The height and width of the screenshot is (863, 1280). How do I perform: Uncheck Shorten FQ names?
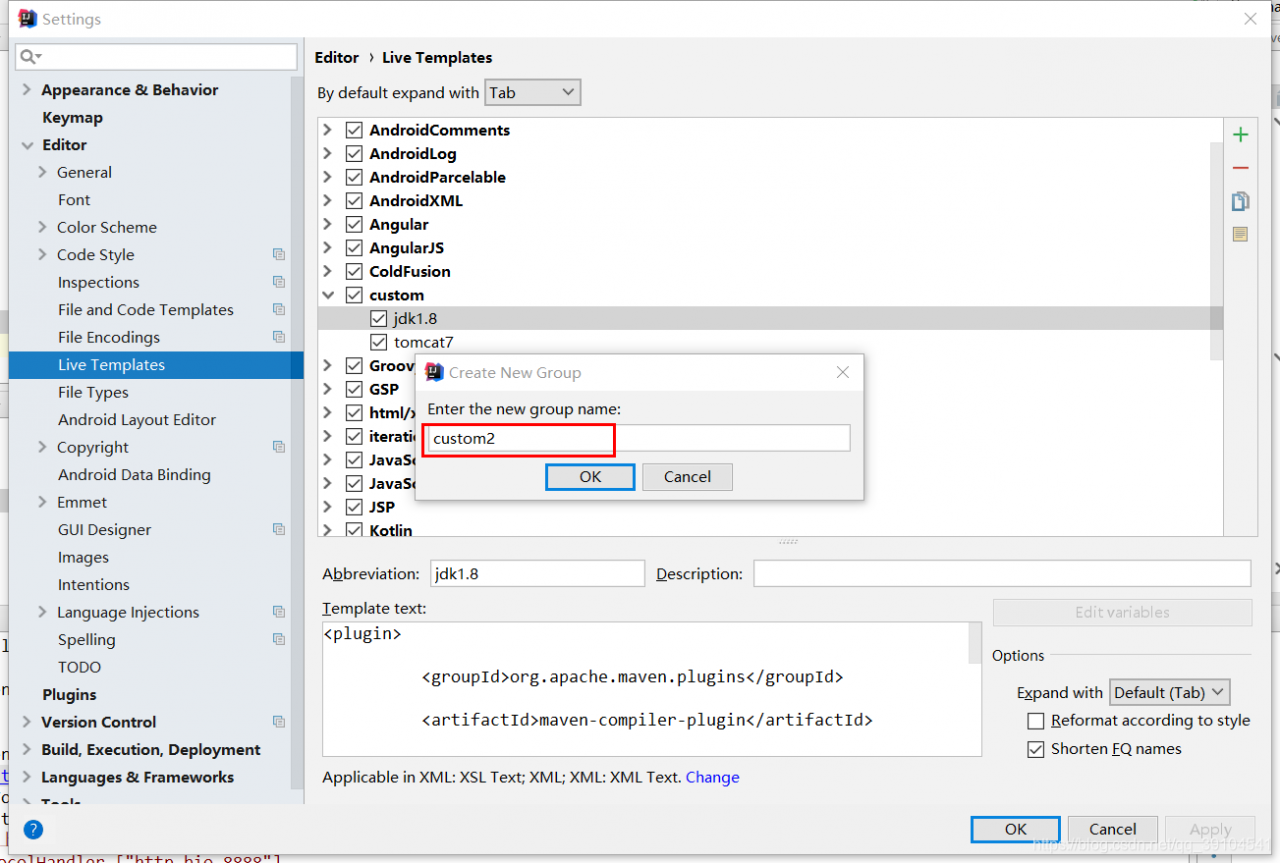point(1036,749)
